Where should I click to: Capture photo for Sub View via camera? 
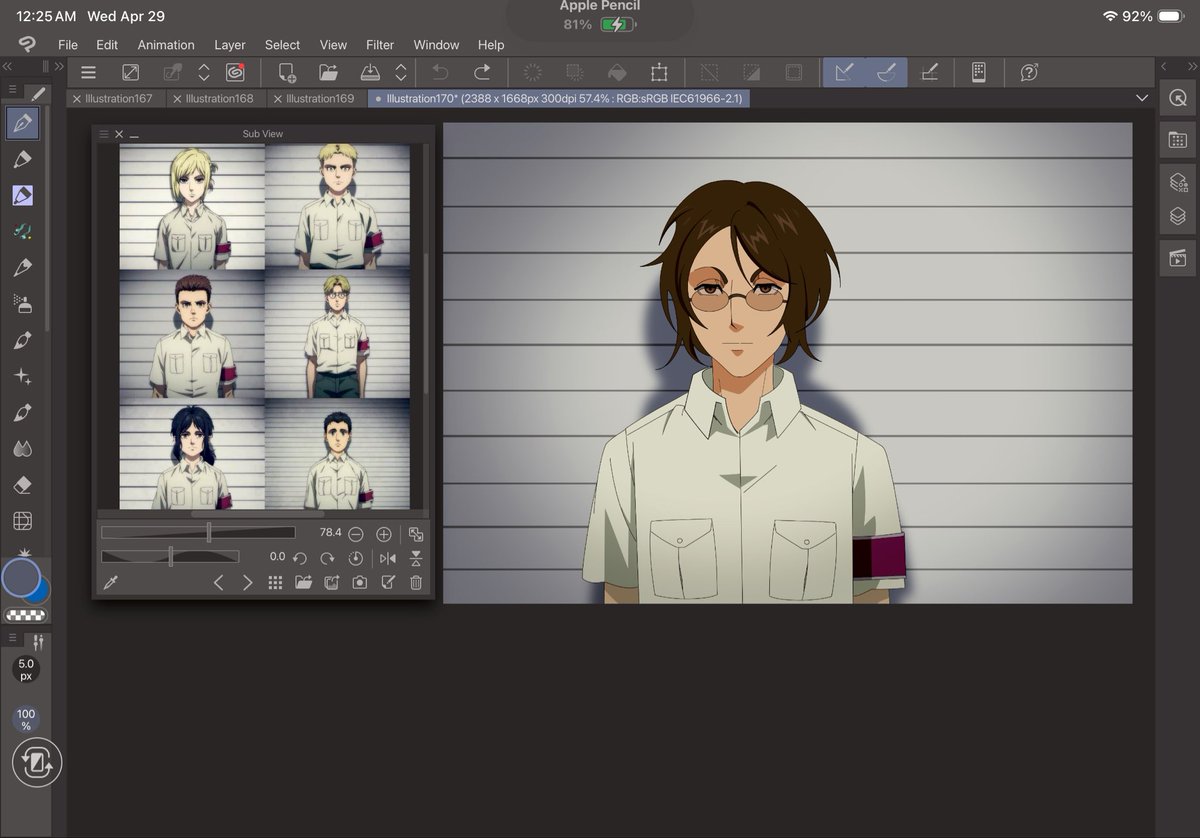pos(360,583)
